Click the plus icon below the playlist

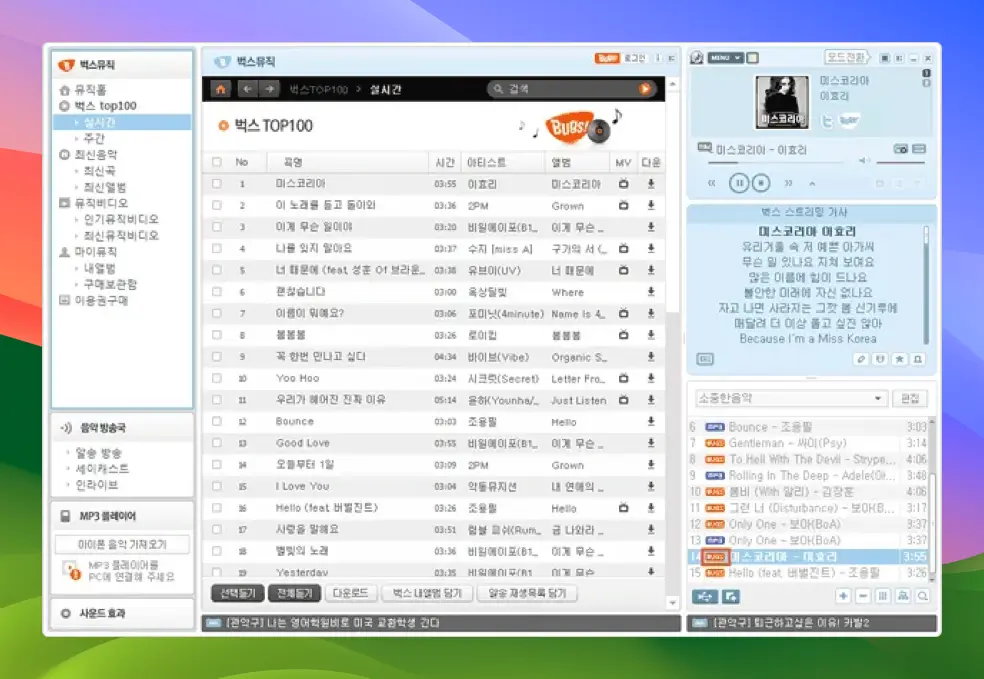843,596
